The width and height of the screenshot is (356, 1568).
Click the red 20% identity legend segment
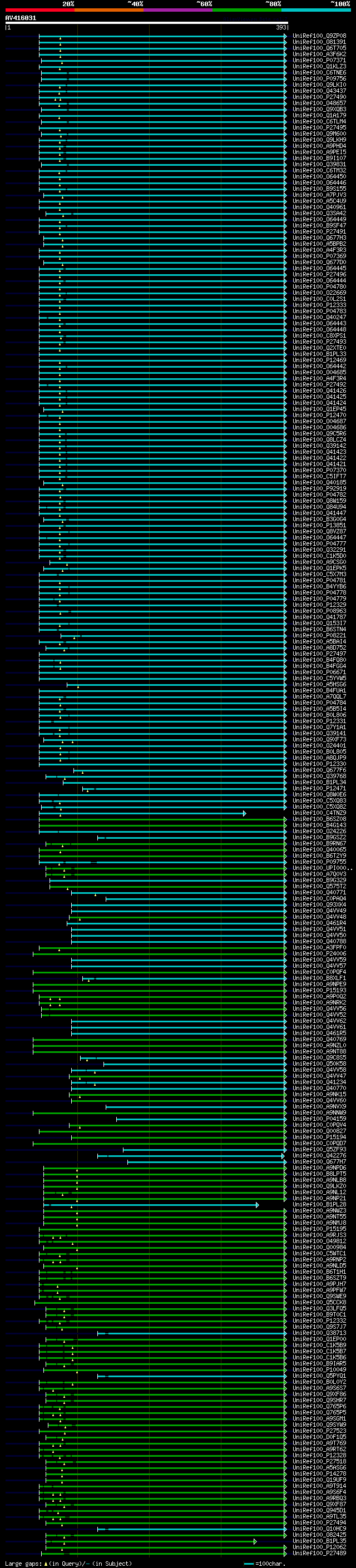pos(39,10)
